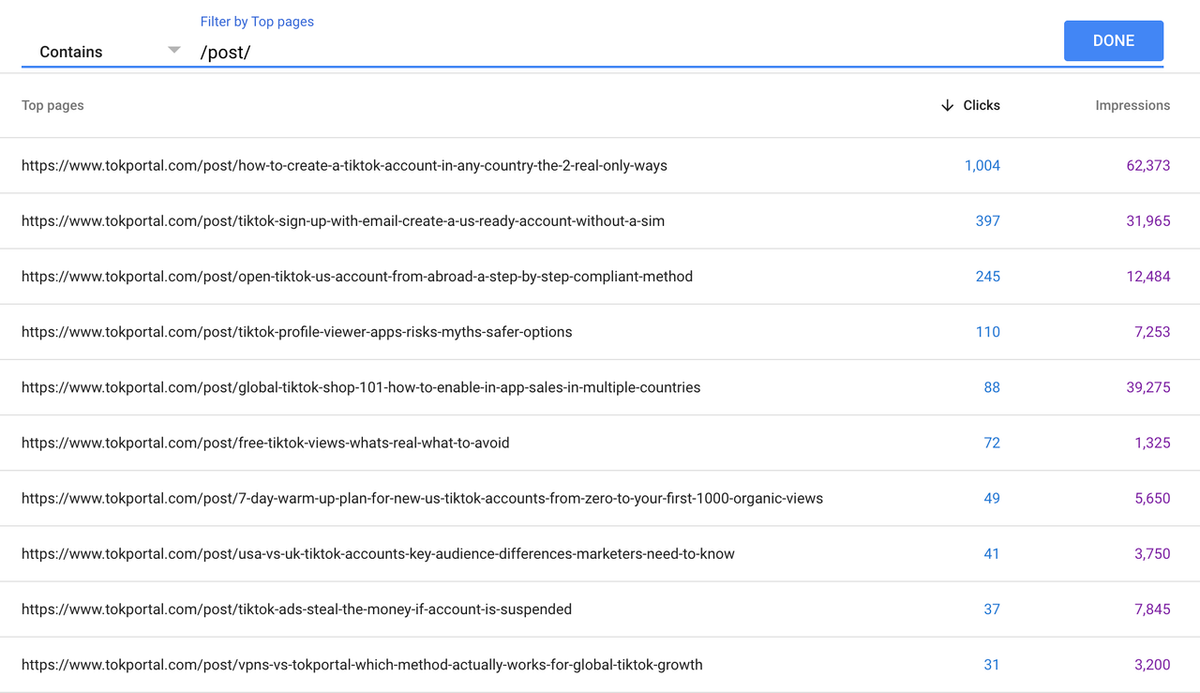The image size is (1200, 693).
Task: Click the down arrow sort icon beside Clicks
Action: pos(947,105)
